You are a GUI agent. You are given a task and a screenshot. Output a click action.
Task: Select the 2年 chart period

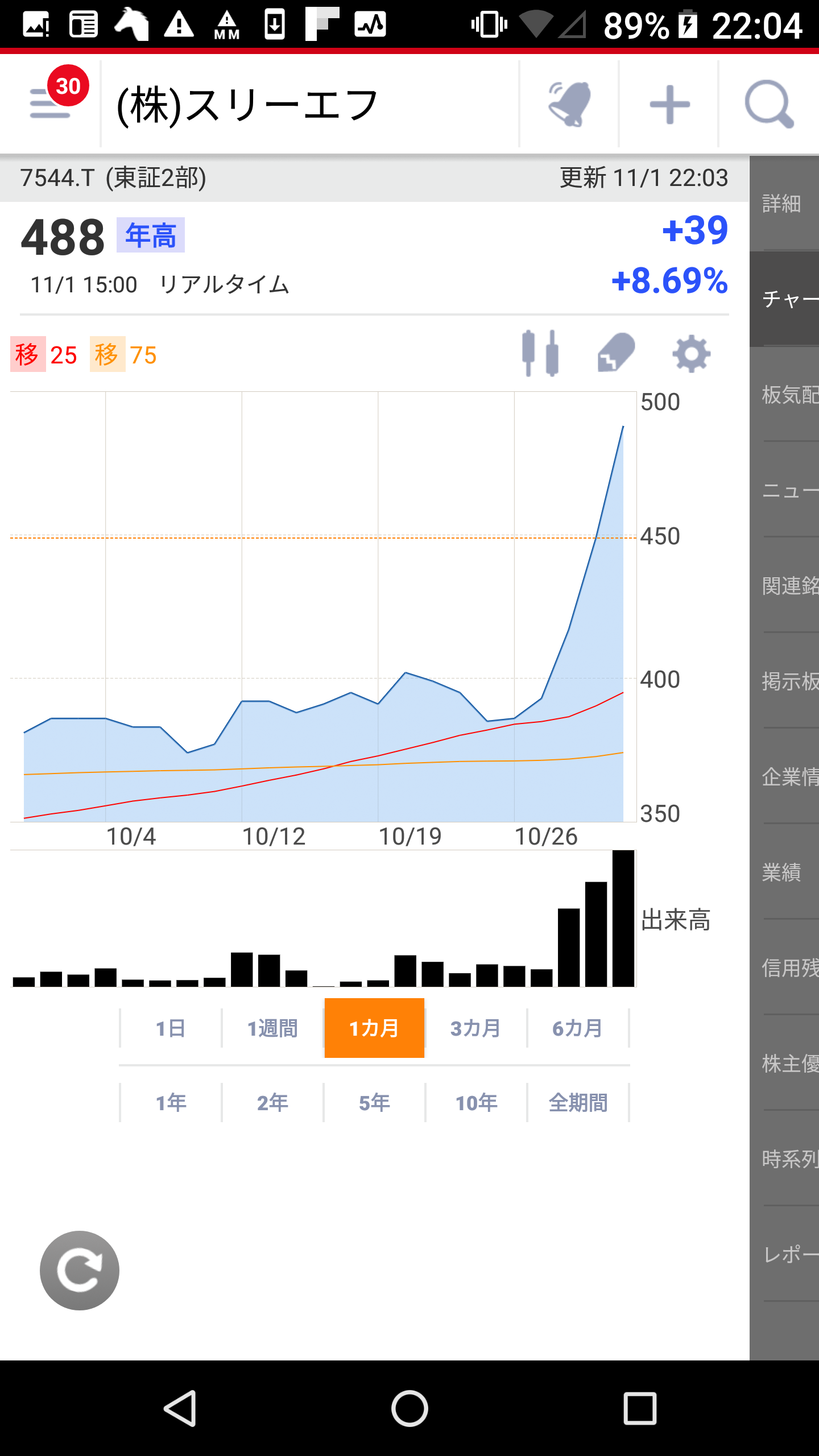pos(272,1102)
